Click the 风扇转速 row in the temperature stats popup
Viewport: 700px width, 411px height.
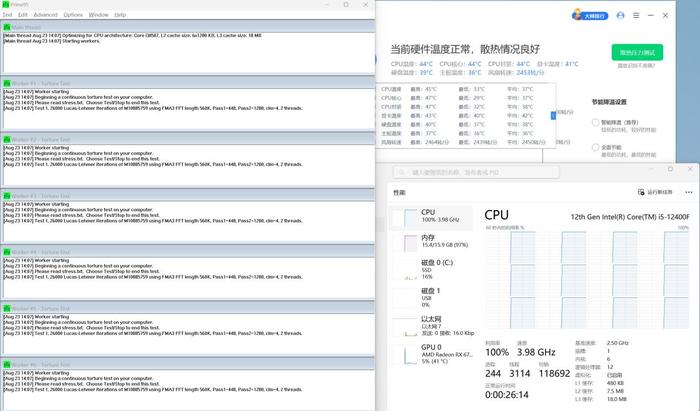coord(464,142)
